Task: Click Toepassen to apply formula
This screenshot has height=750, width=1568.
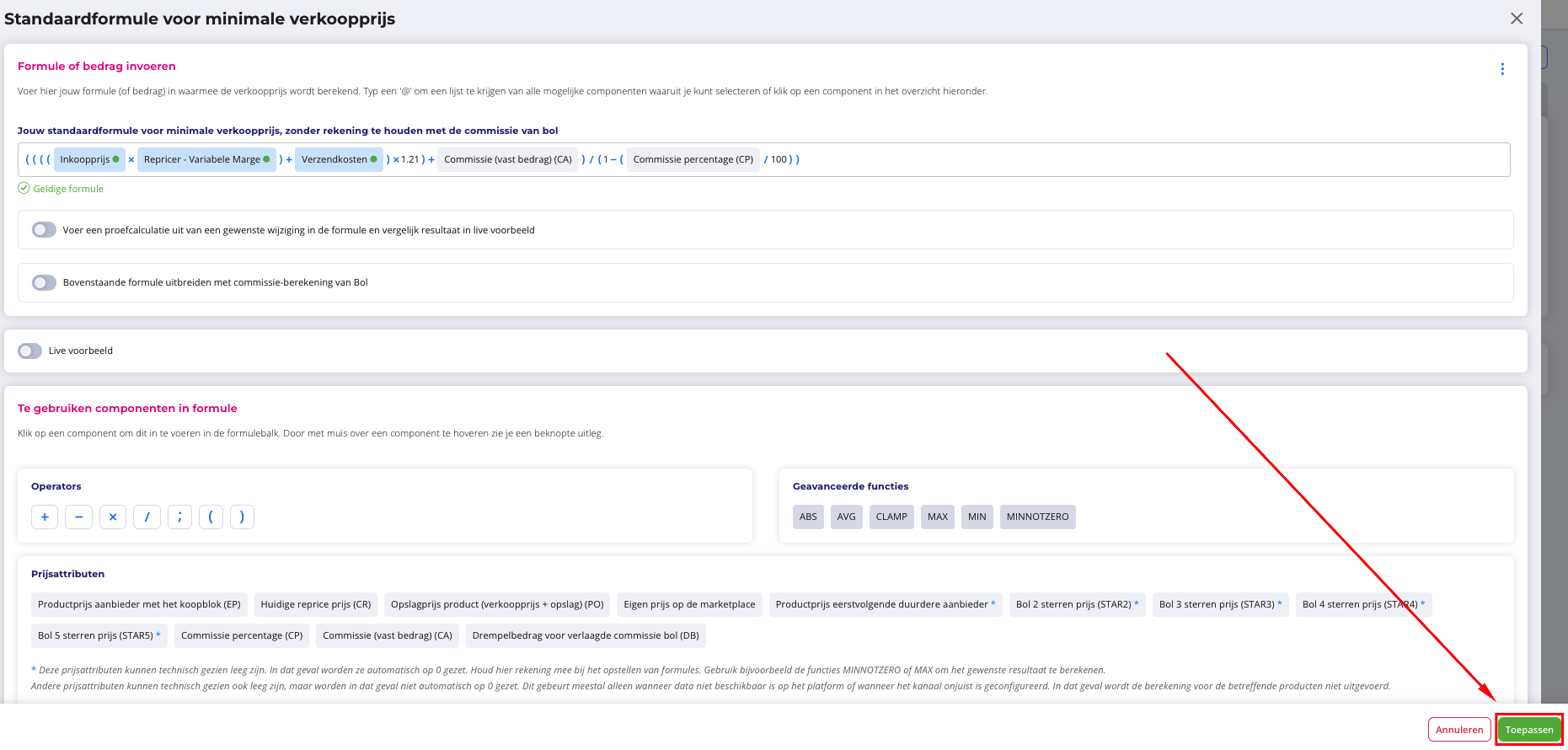Action: point(1529,730)
